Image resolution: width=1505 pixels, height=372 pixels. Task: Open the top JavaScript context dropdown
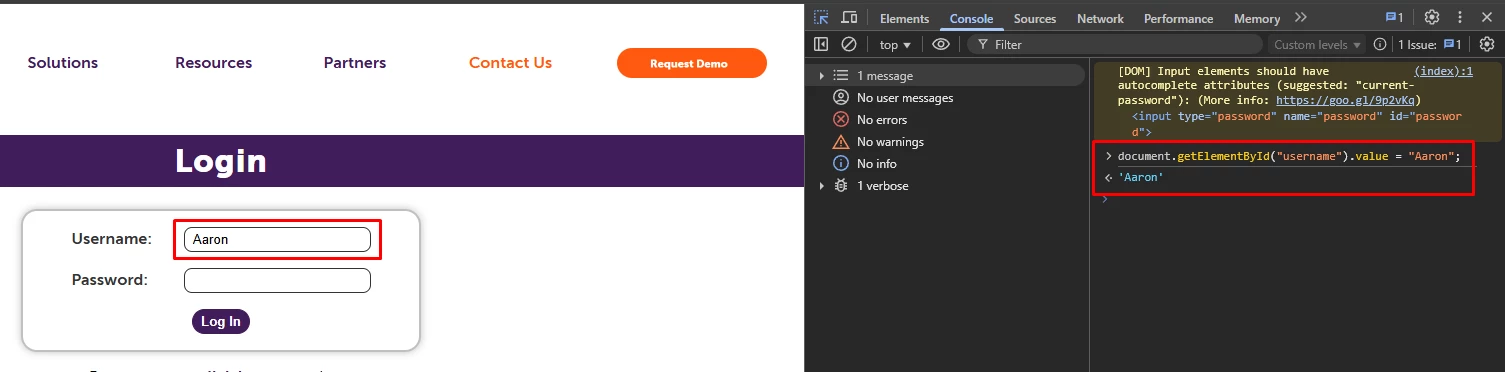895,45
